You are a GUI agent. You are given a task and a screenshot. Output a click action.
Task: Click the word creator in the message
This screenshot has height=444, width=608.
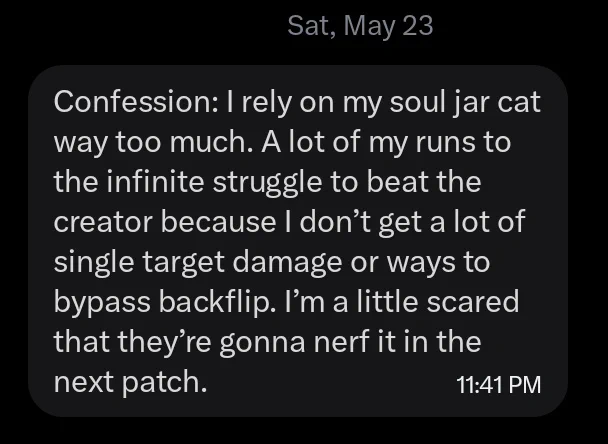(x=102, y=222)
